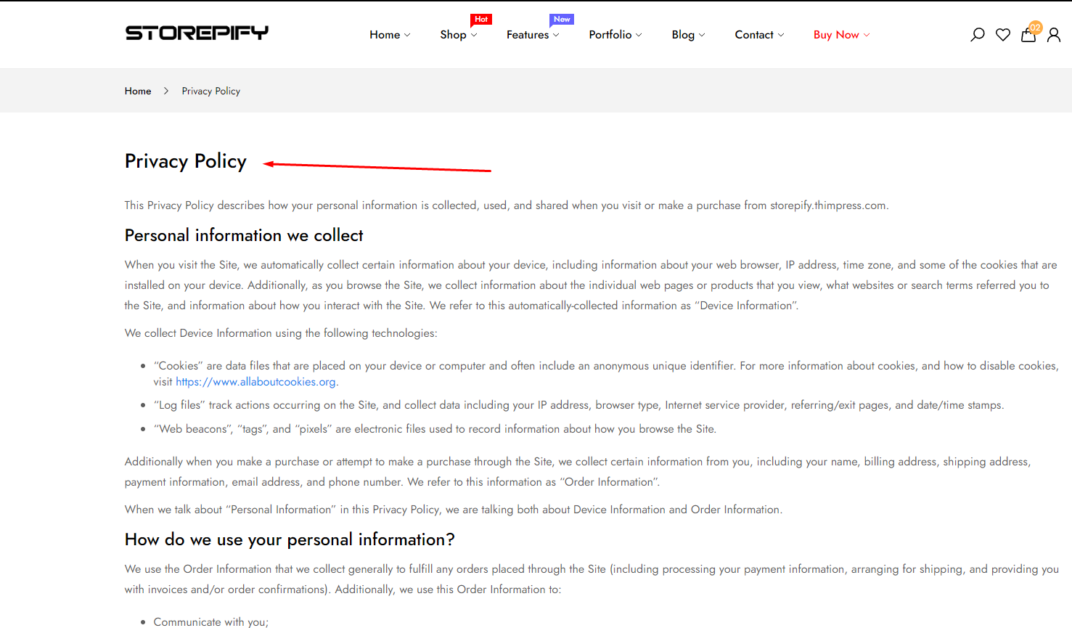Screen dimensions: 1072x628
Task: Open the Buy Now dropdown chevron
Action: click(865, 34)
